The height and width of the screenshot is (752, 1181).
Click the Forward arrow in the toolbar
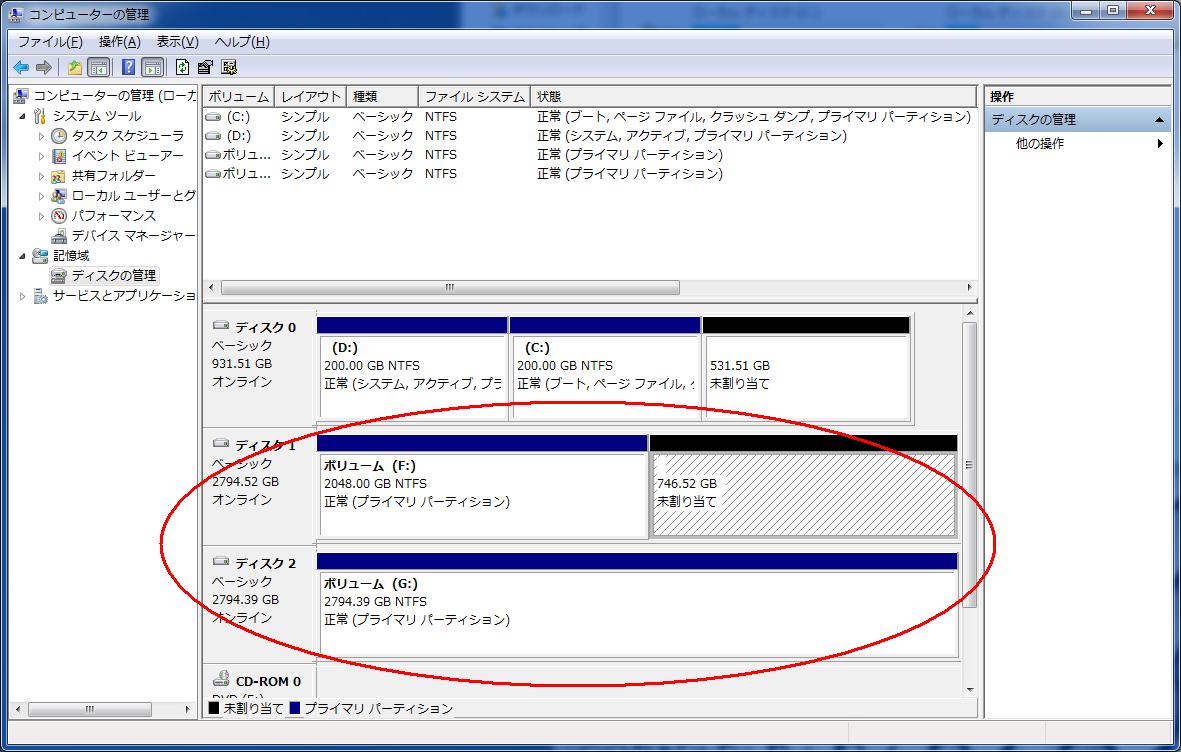(44, 68)
